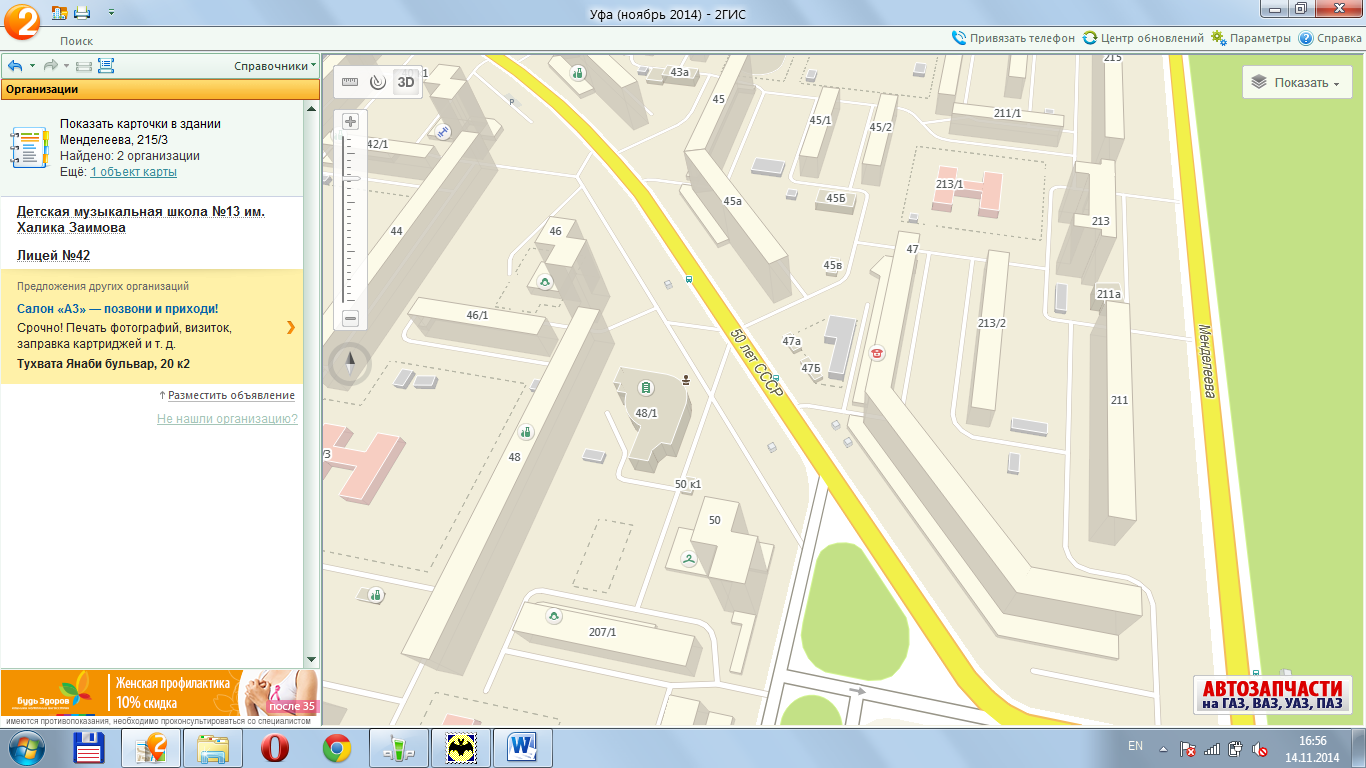The height and width of the screenshot is (768, 1366).
Task: Click the green icon below building 46
Action: click(545, 283)
